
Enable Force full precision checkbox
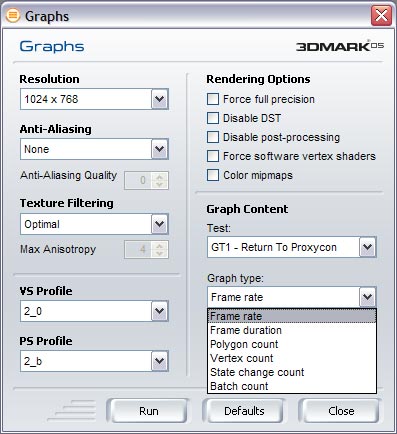213,99
